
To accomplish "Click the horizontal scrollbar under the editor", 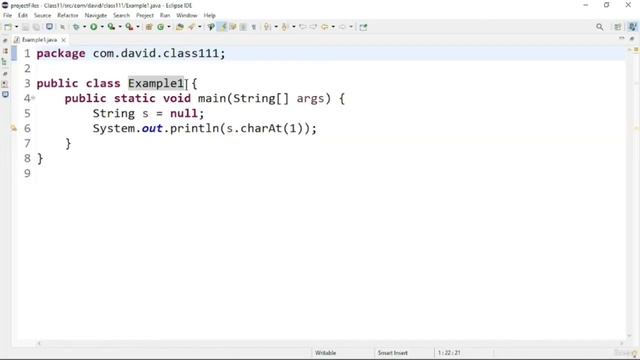I will 331,343.
